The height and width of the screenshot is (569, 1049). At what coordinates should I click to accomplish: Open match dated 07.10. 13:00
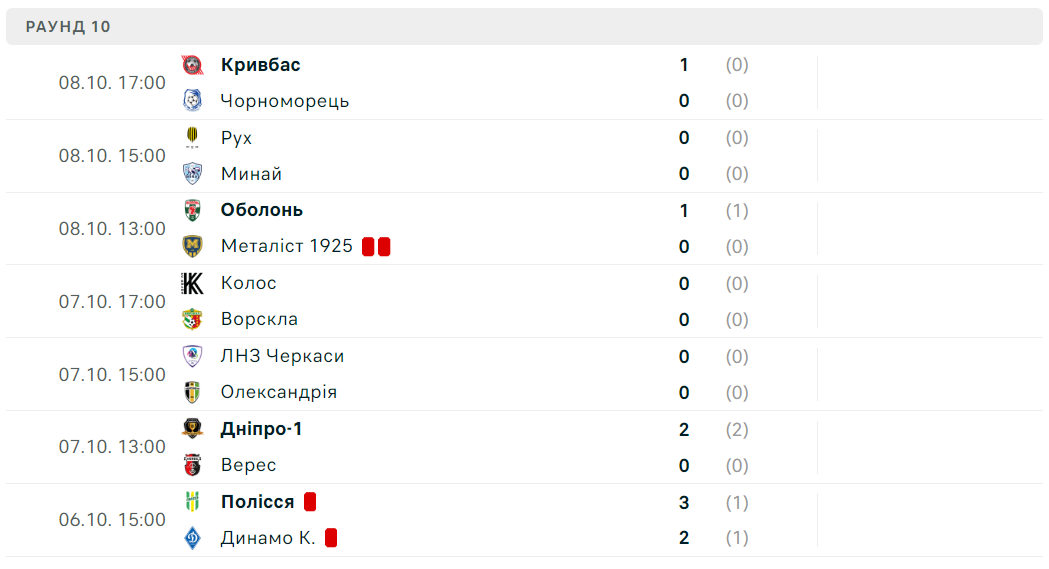[112, 447]
